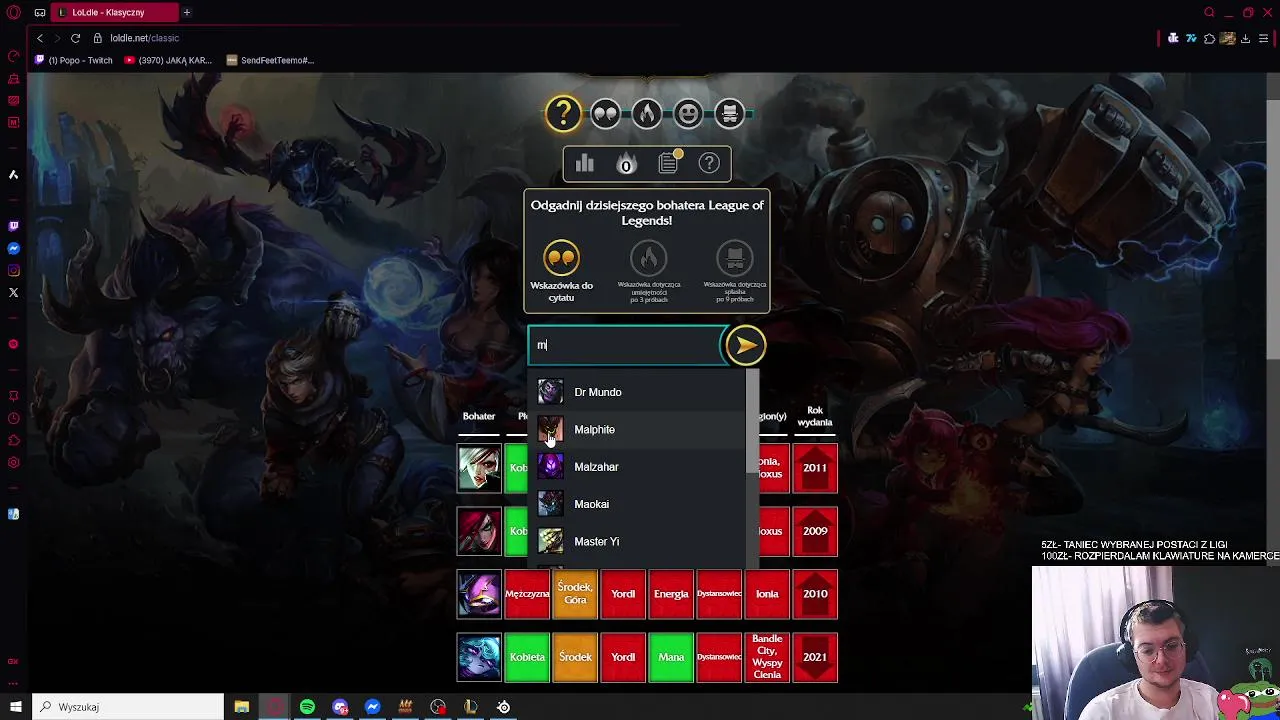
Task: Click the 2010 release year cell
Action: coord(815,594)
